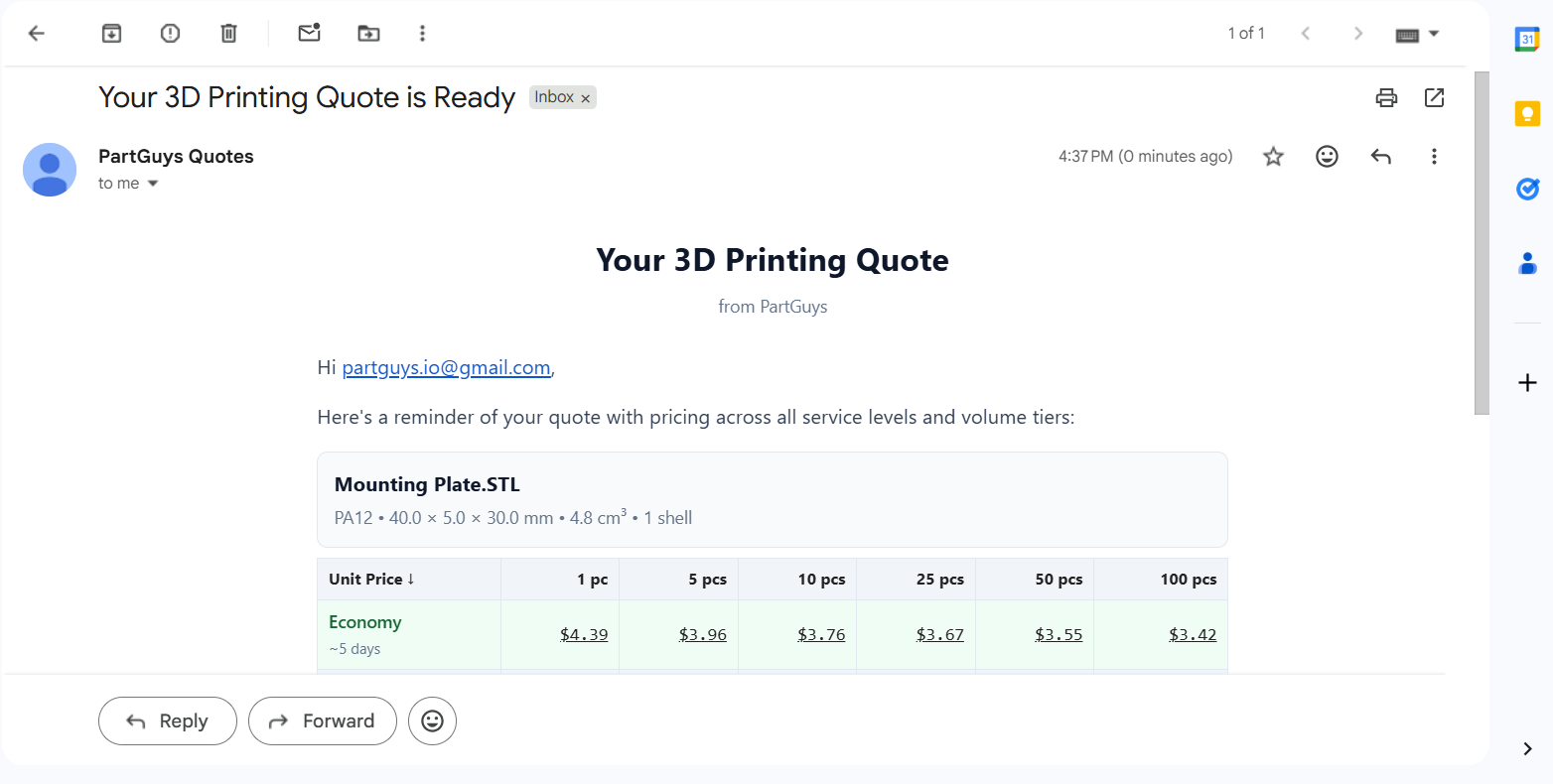Screen dimensions: 1553x784
Task: Delete this email with trash icon
Action: pyautogui.click(x=228, y=34)
